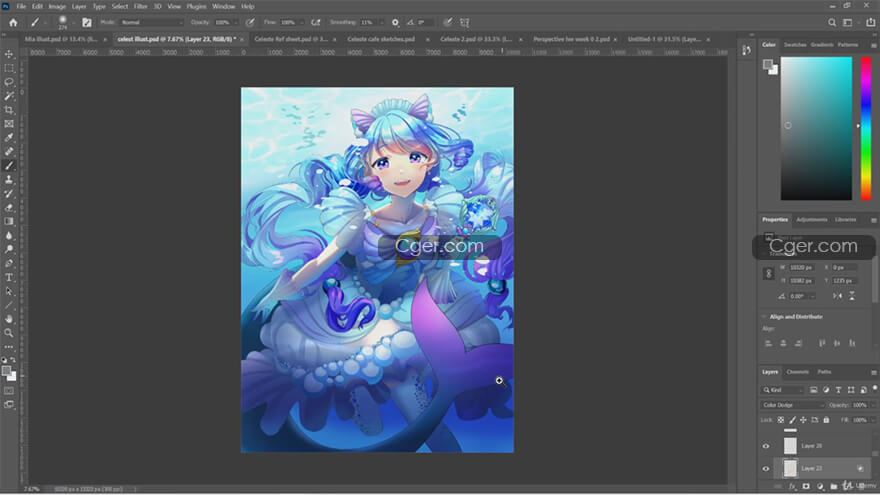Open the layer Opacity dropdown
This screenshot has height=495, width=880.
click(871, 405)
